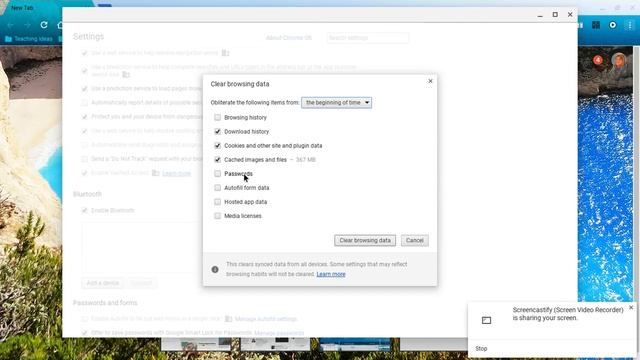
Task: Toggle Enable Bluetooth checkbox in Settings
Action: 84,211
